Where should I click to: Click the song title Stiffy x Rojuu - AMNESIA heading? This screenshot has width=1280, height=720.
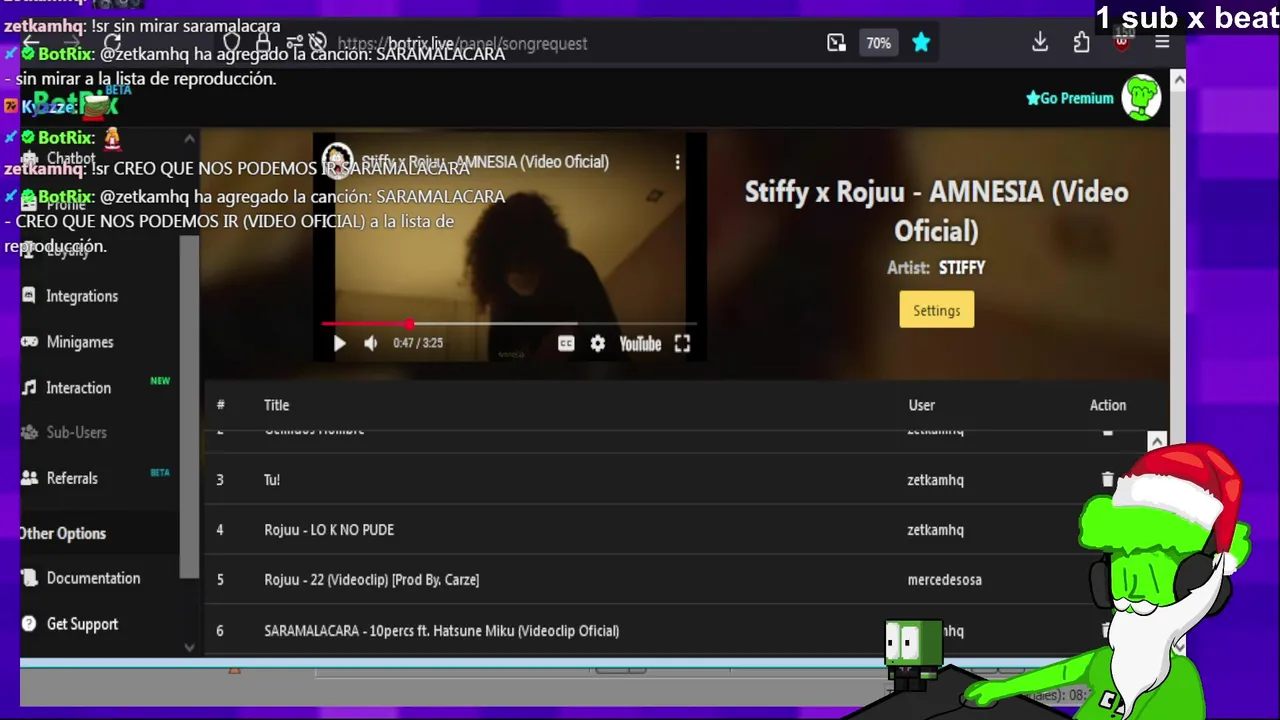[x=937, y=211]
